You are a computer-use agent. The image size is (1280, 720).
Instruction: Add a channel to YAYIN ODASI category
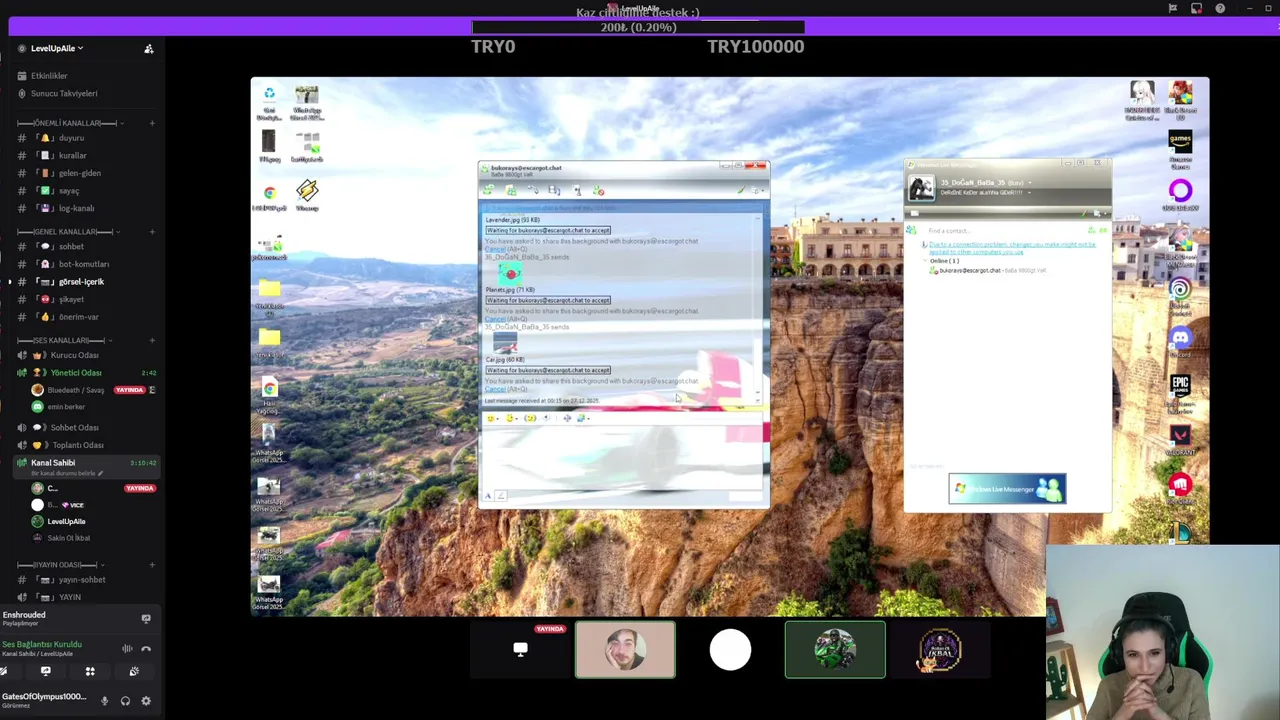[x=152, y=565]
